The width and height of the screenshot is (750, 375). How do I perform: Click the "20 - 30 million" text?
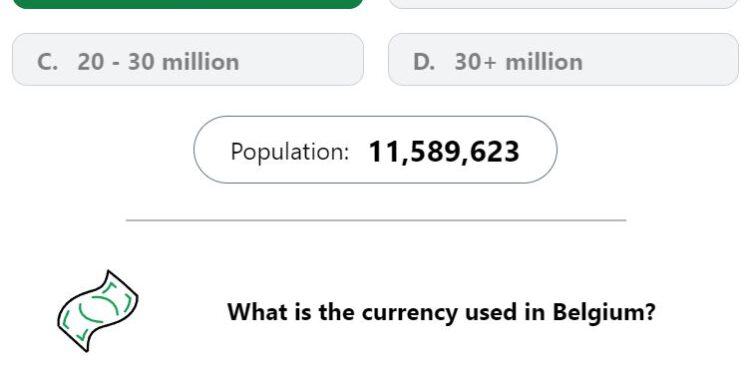(x=158, y=62)
